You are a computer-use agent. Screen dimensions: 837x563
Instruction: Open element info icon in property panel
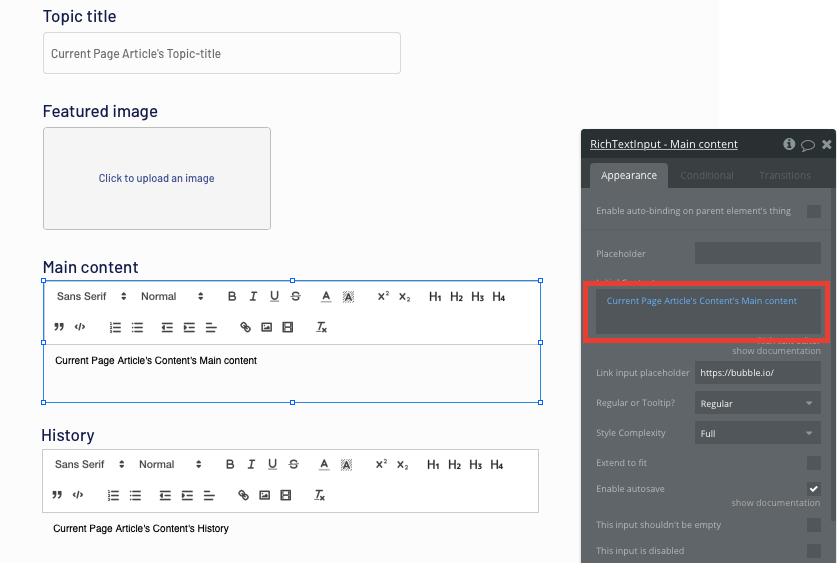pyautogui.click(x=789, y=144)
